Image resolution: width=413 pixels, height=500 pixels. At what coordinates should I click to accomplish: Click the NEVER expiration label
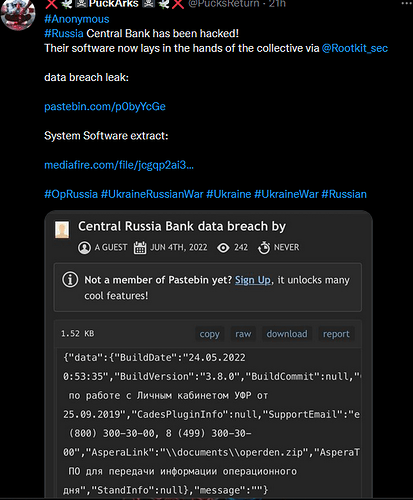[x=287, y=247]
